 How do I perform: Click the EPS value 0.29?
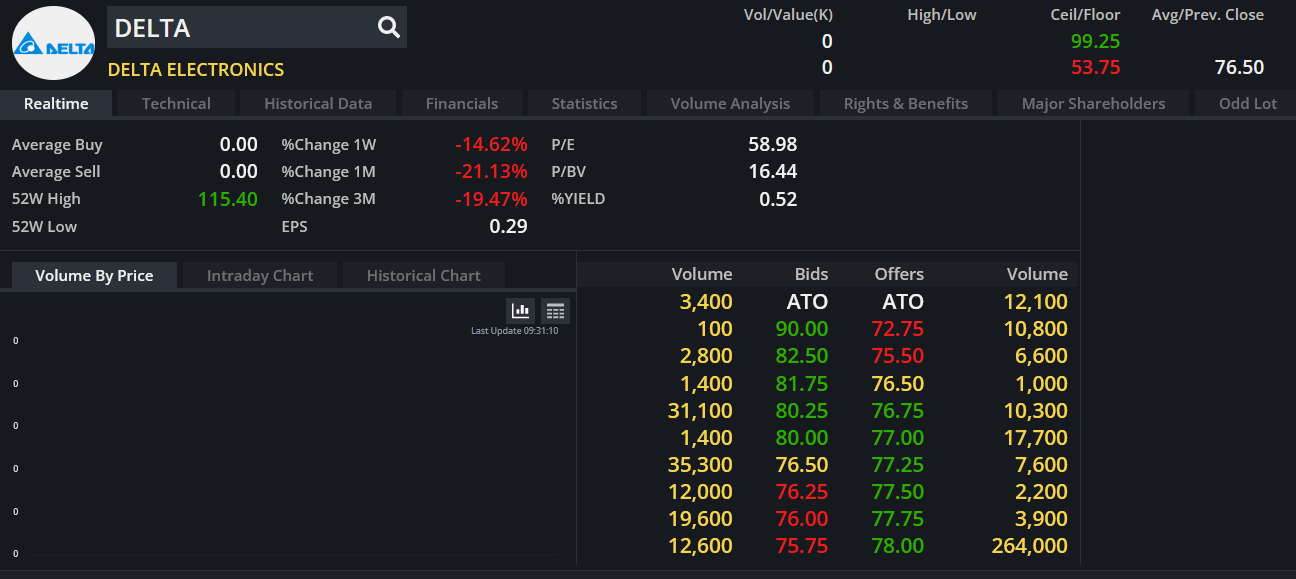pos(508,226)
